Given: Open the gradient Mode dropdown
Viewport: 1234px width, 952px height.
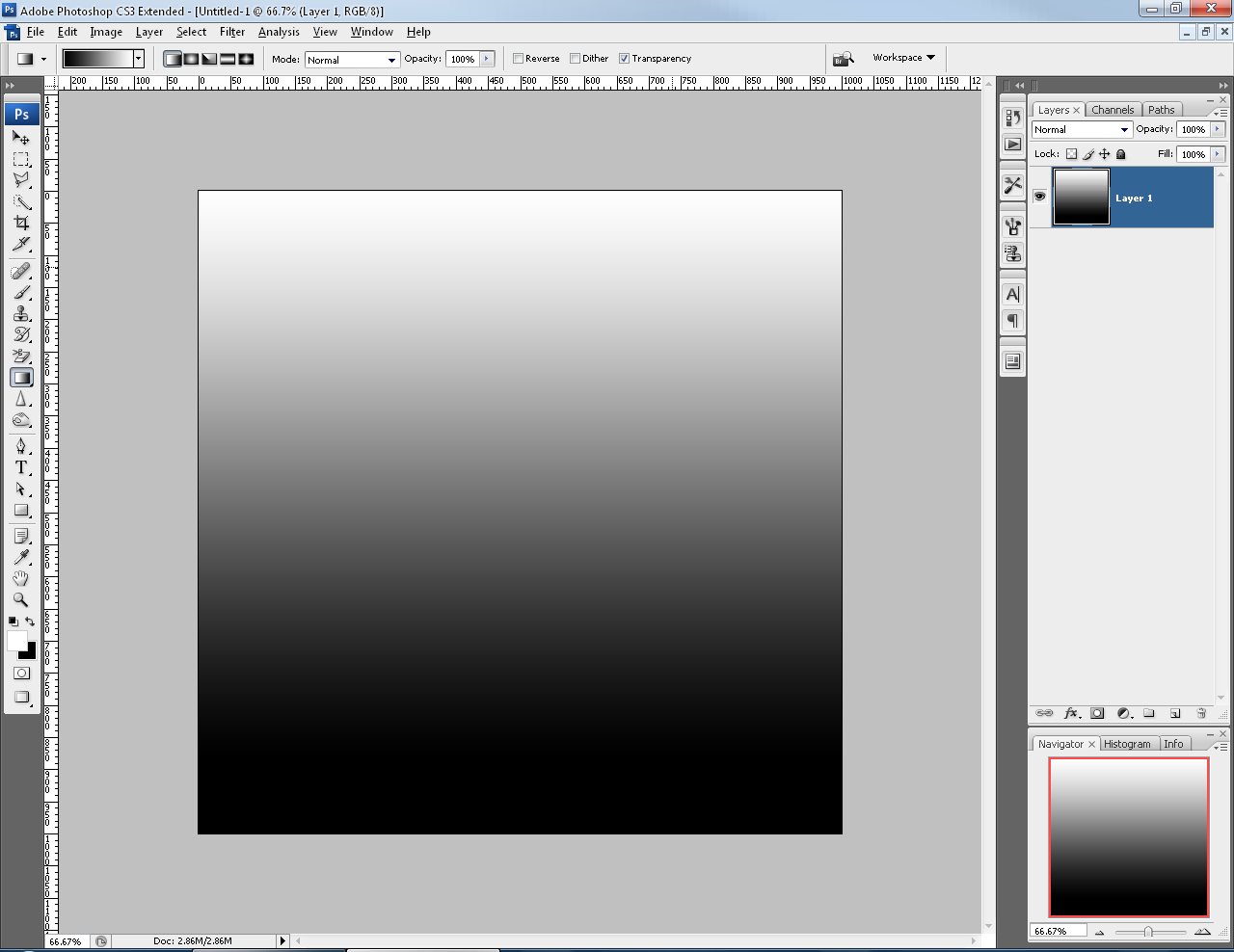Looking at the screenshot, I should (352, 60).
